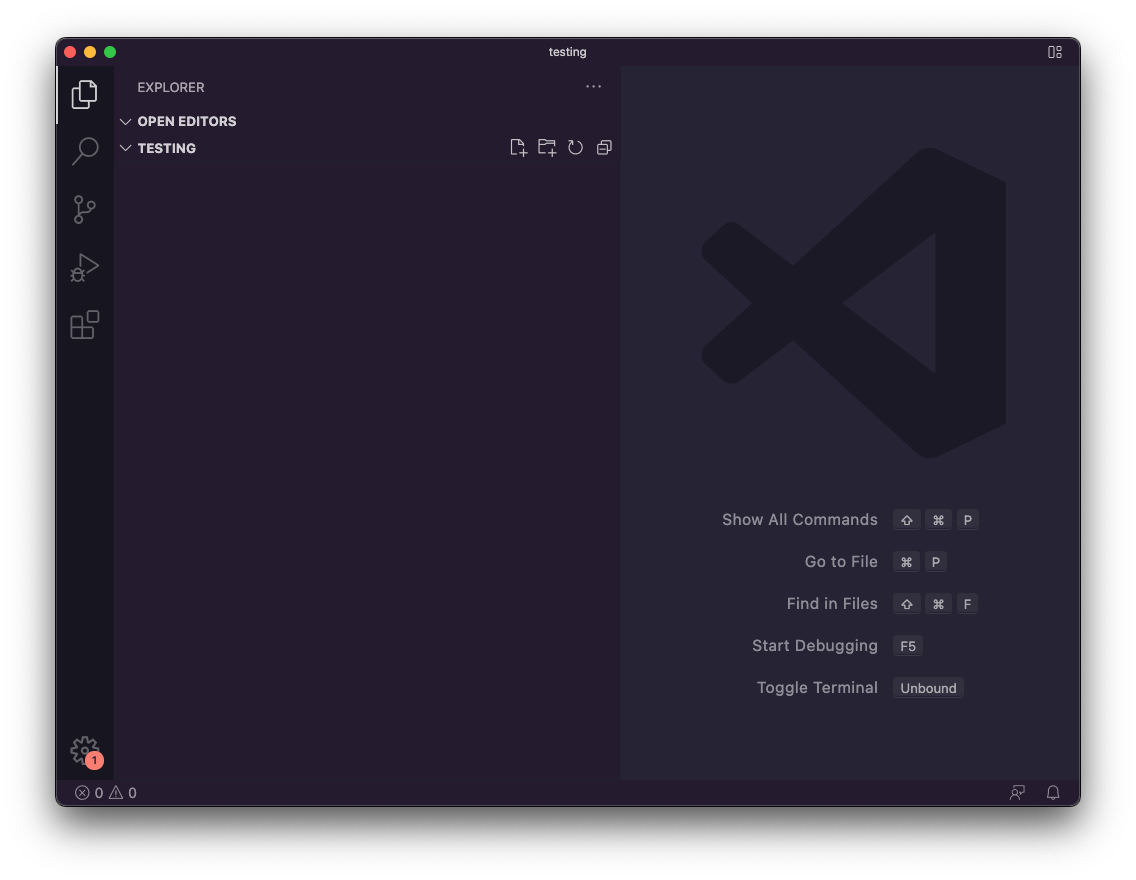Click errors and warnings count in status bar
This screenshot has width=1136, height=880.
[x=105, y=793]
